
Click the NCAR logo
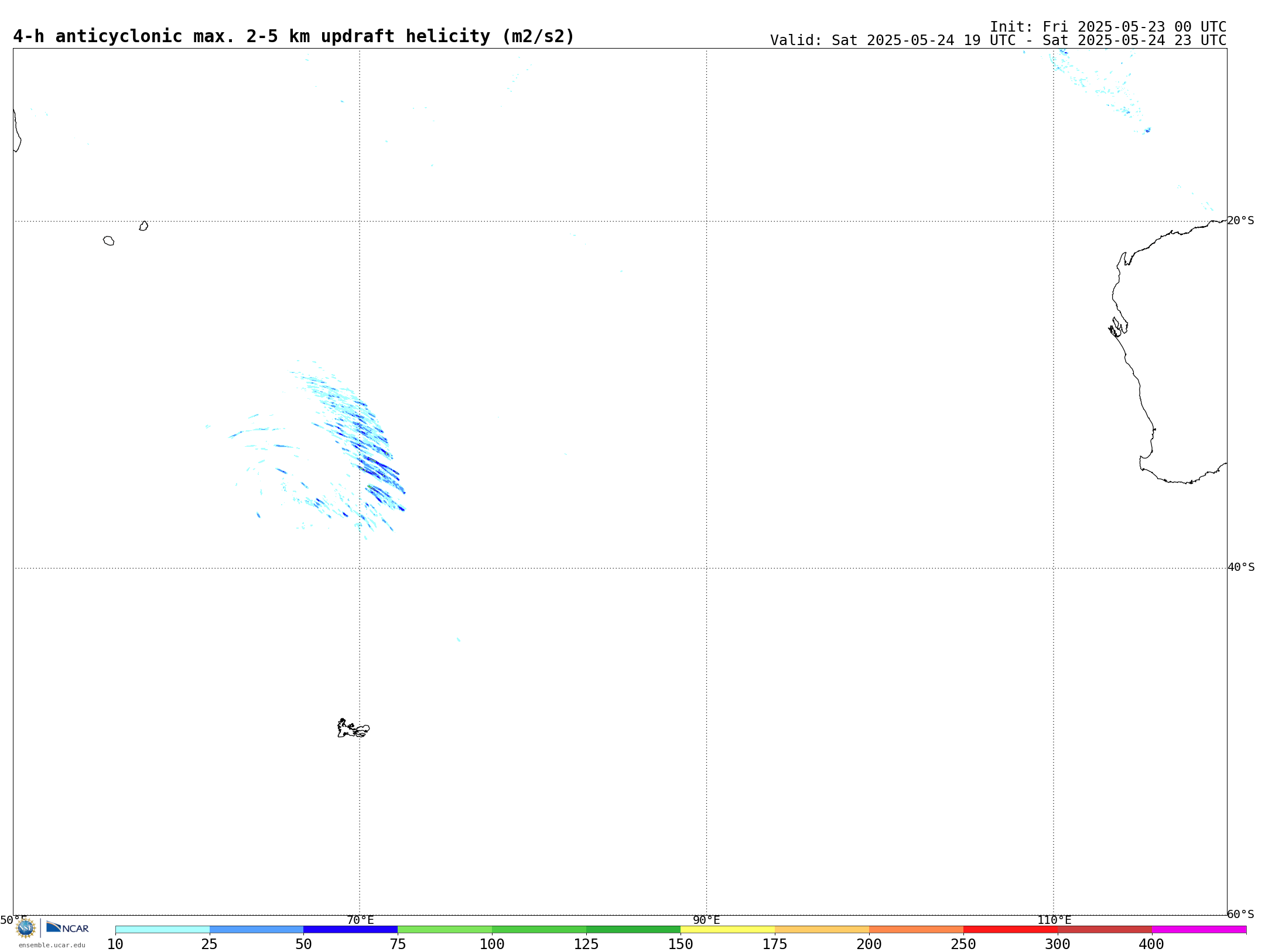click(67, 927)
